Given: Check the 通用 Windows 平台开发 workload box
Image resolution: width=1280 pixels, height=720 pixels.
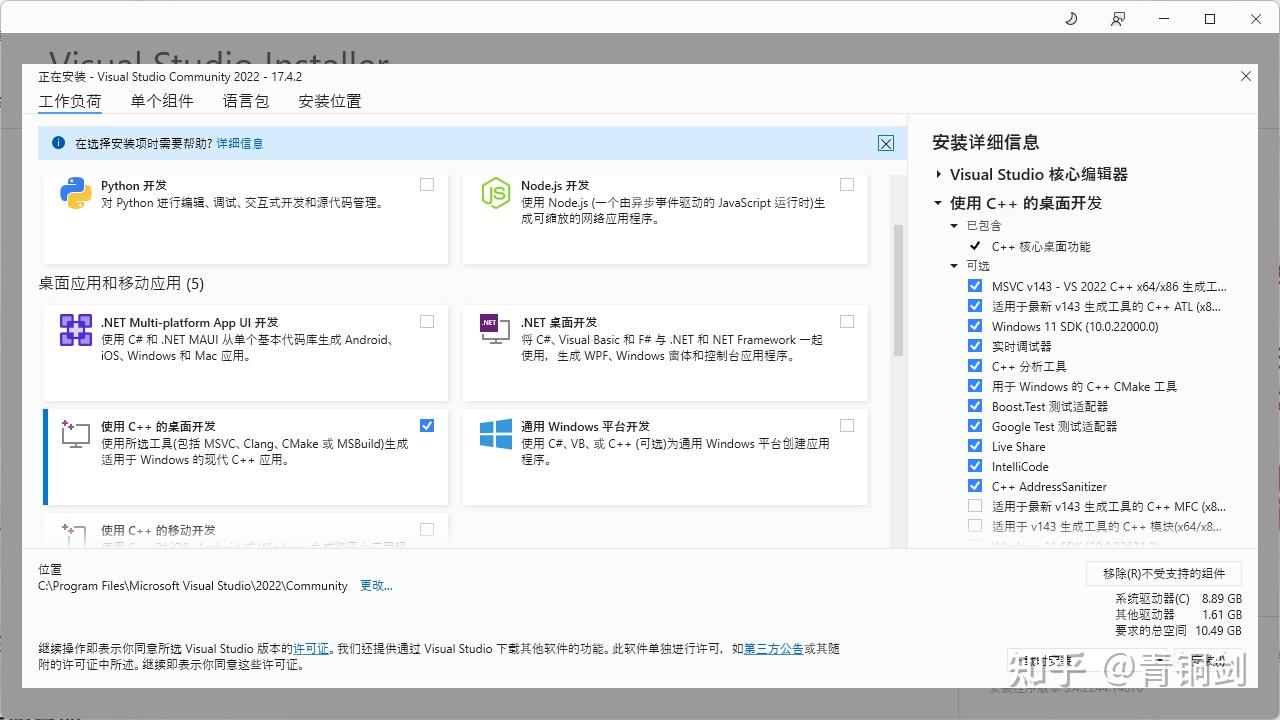Looking at the screenshot, I should pyautogui.click(x=847, y=425).
